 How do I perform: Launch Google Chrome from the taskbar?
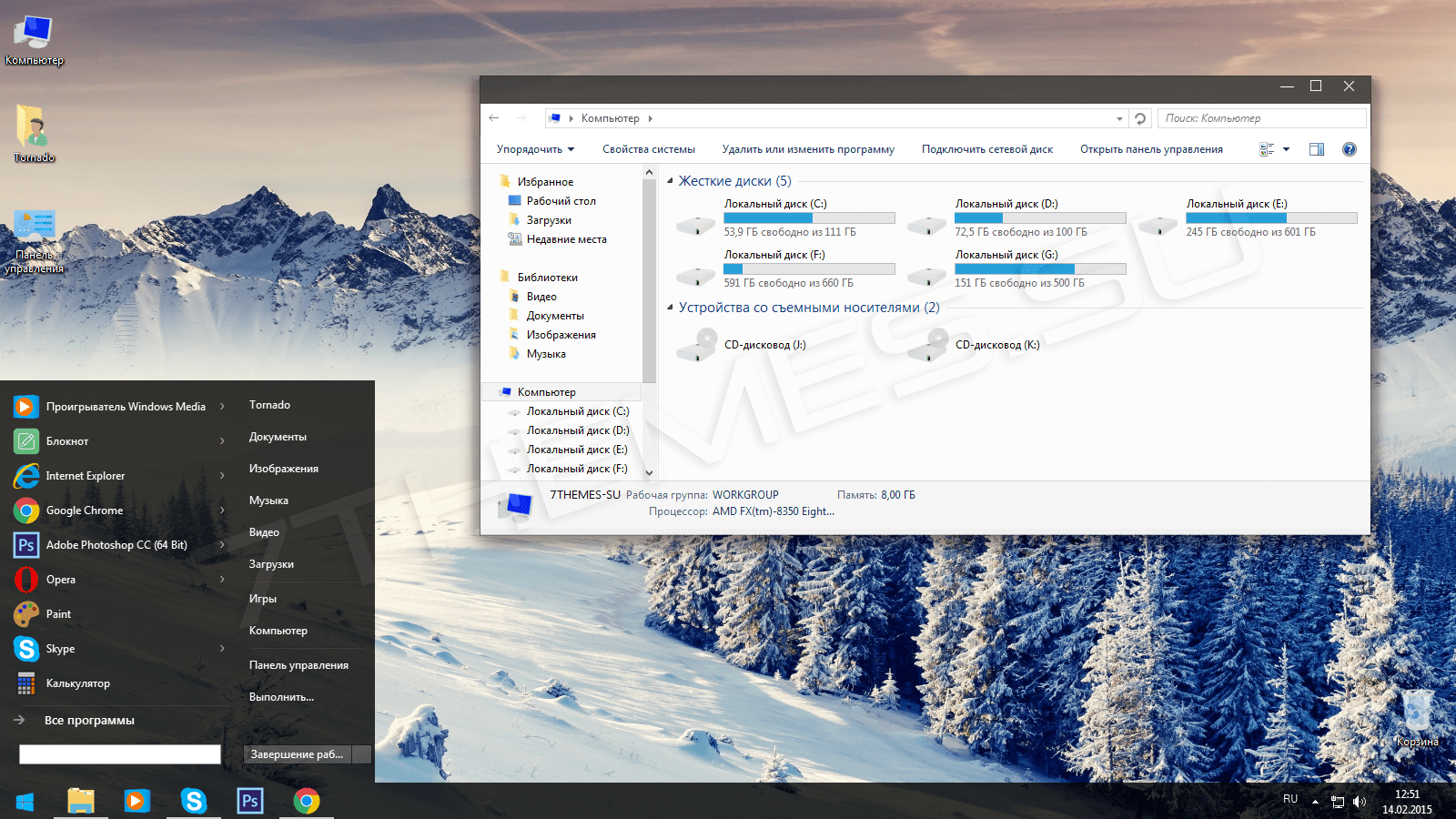pos(307,801)
